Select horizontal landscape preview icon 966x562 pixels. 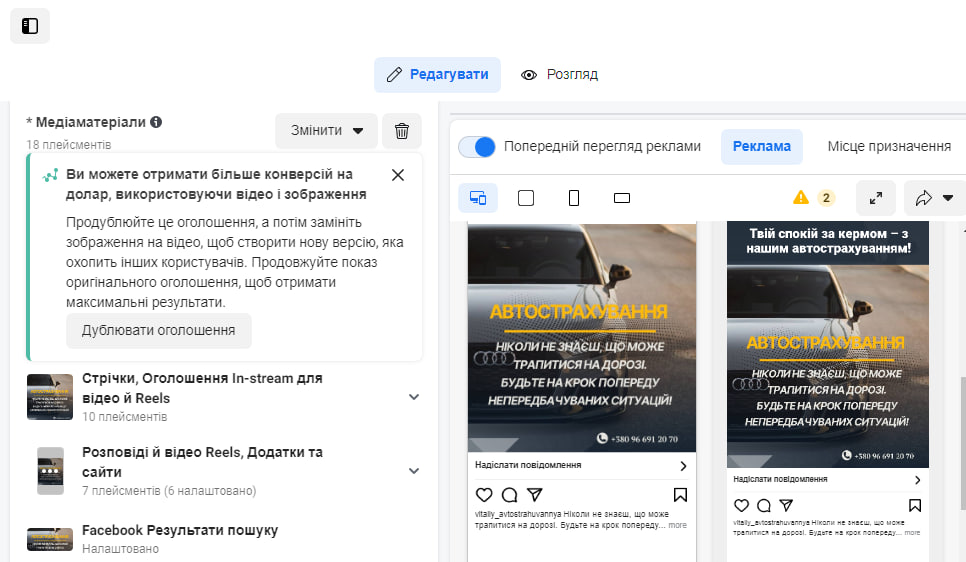pos(622,198)
